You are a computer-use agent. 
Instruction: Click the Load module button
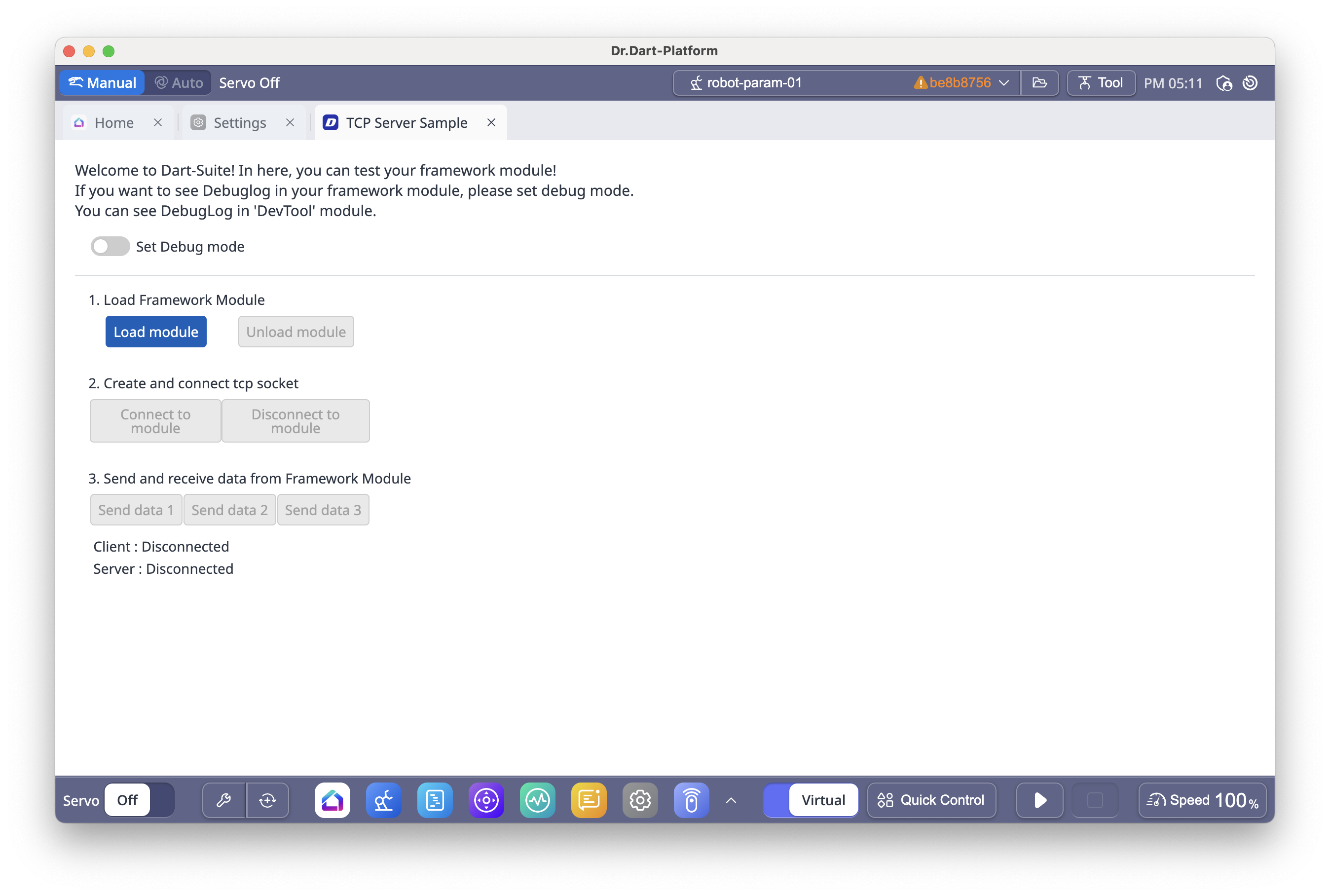156,332
